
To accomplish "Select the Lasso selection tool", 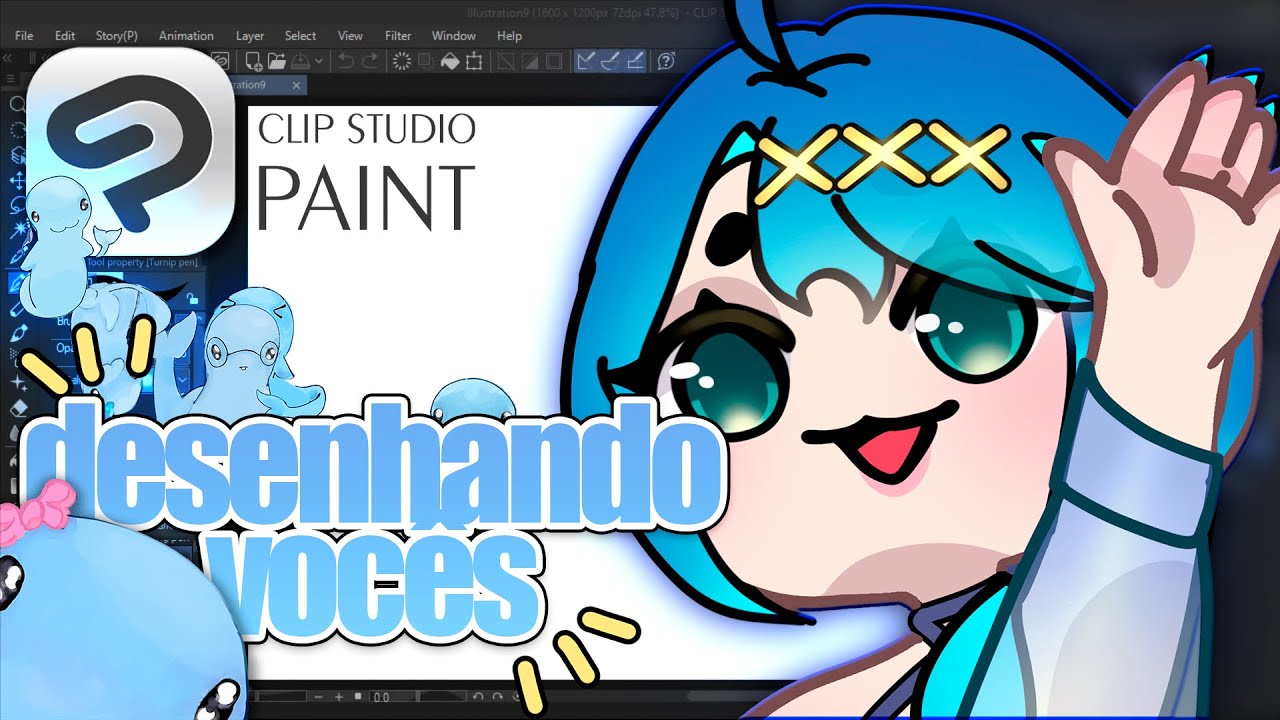I will pyautogui.click(x=17, y=207).
